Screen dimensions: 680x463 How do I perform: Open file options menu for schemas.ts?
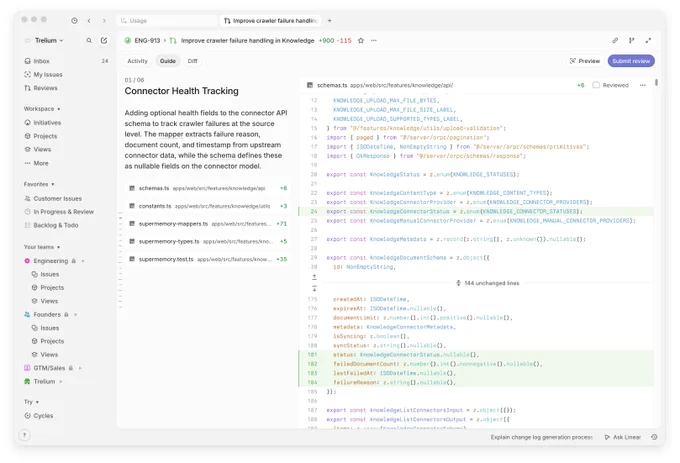[x=643, y=85]
